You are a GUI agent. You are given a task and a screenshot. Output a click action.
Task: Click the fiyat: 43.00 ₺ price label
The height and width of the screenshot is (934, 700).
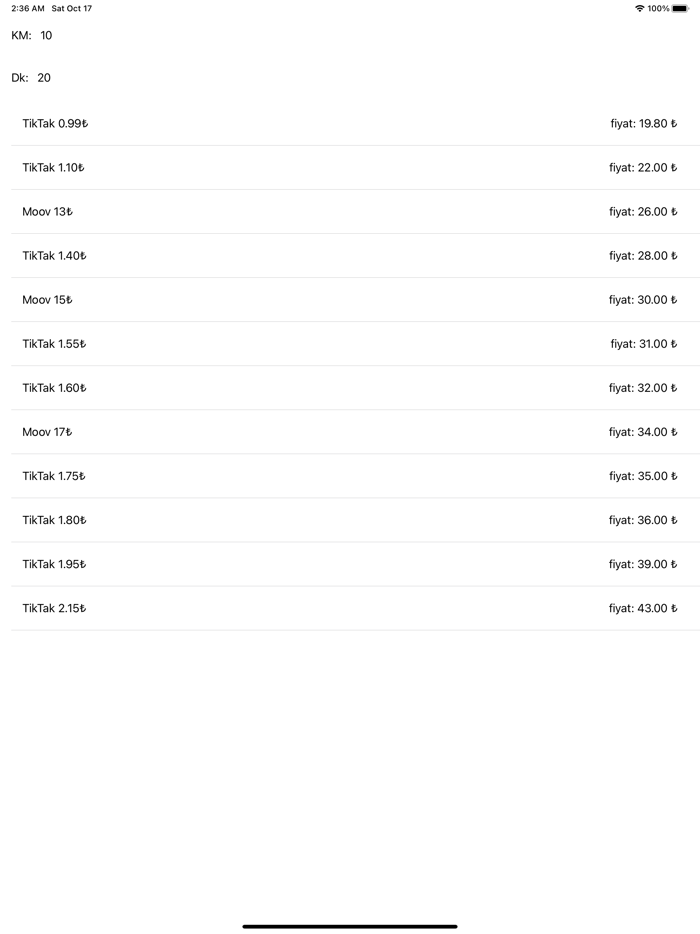coord(643,608)
